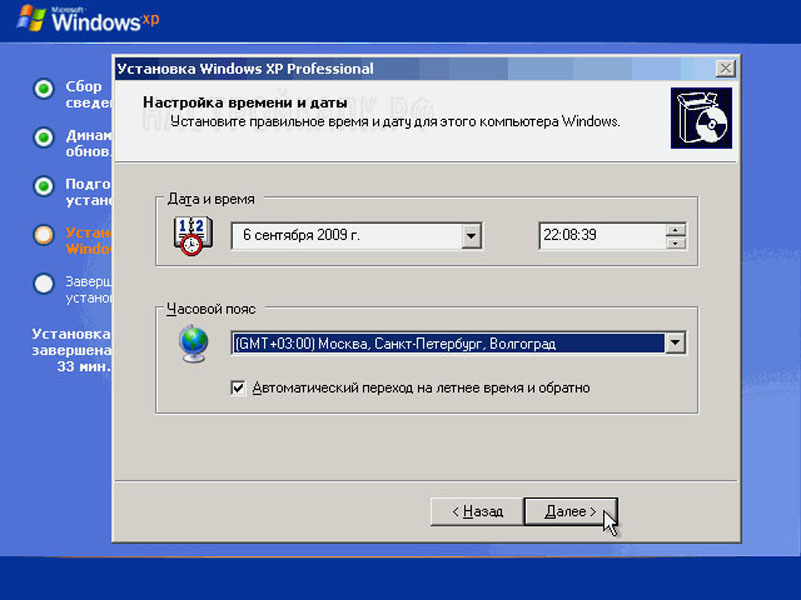The image size is (801, 600).
Task: Click the calendar and clock icon
Action: pos(188,236)
